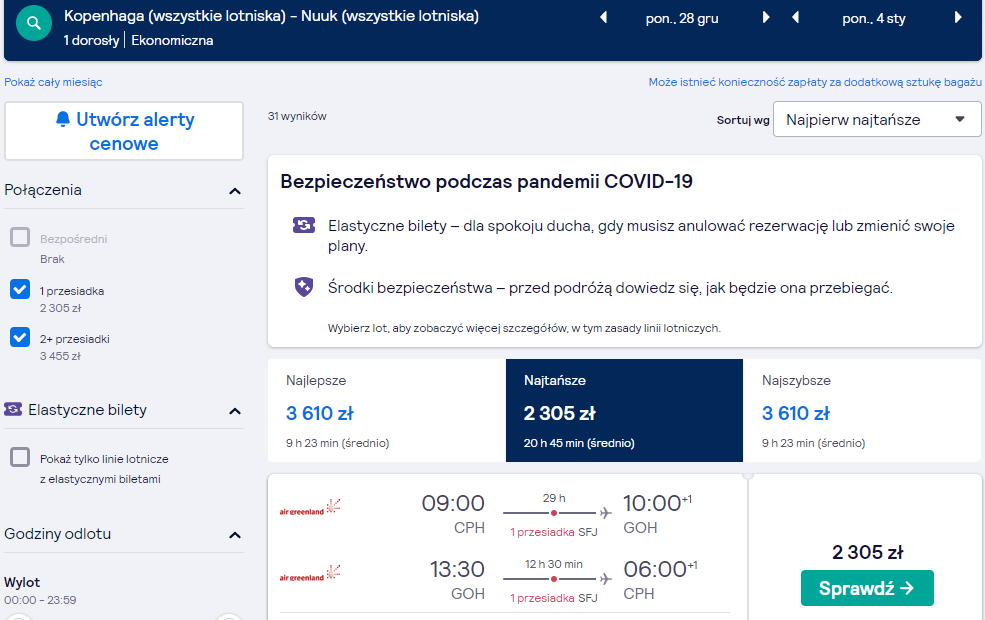
Task: Enable flexible tickets airlines only checkbox
Action: pyautogui.click(x=20, y=457)
